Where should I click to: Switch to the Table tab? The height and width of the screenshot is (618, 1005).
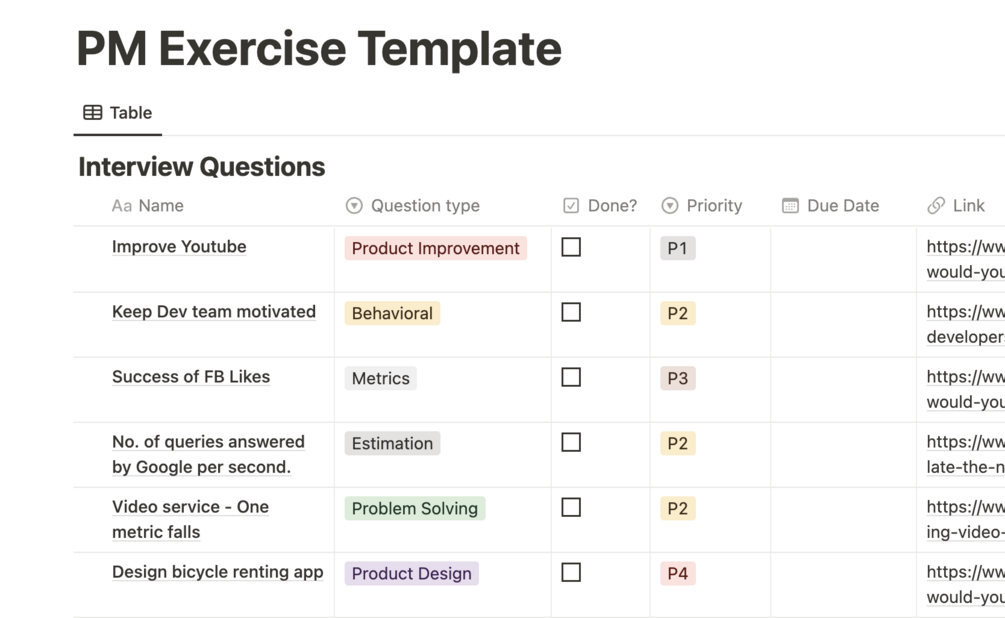(119, 113)
